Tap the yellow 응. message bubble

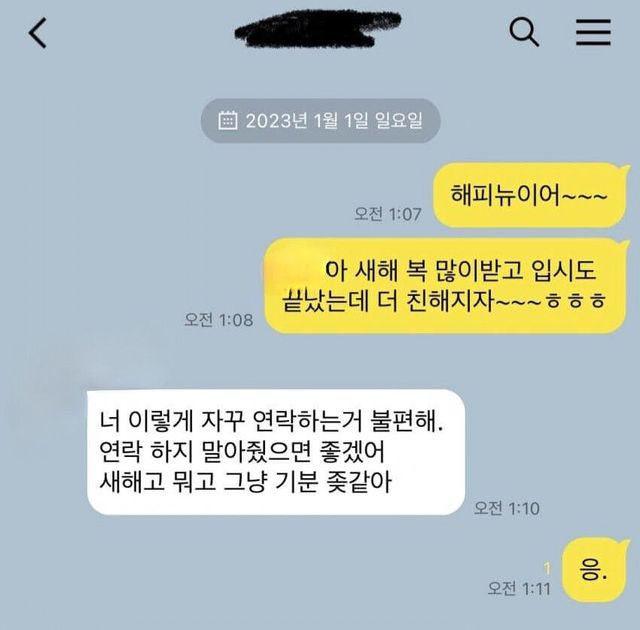pos(594,570)
